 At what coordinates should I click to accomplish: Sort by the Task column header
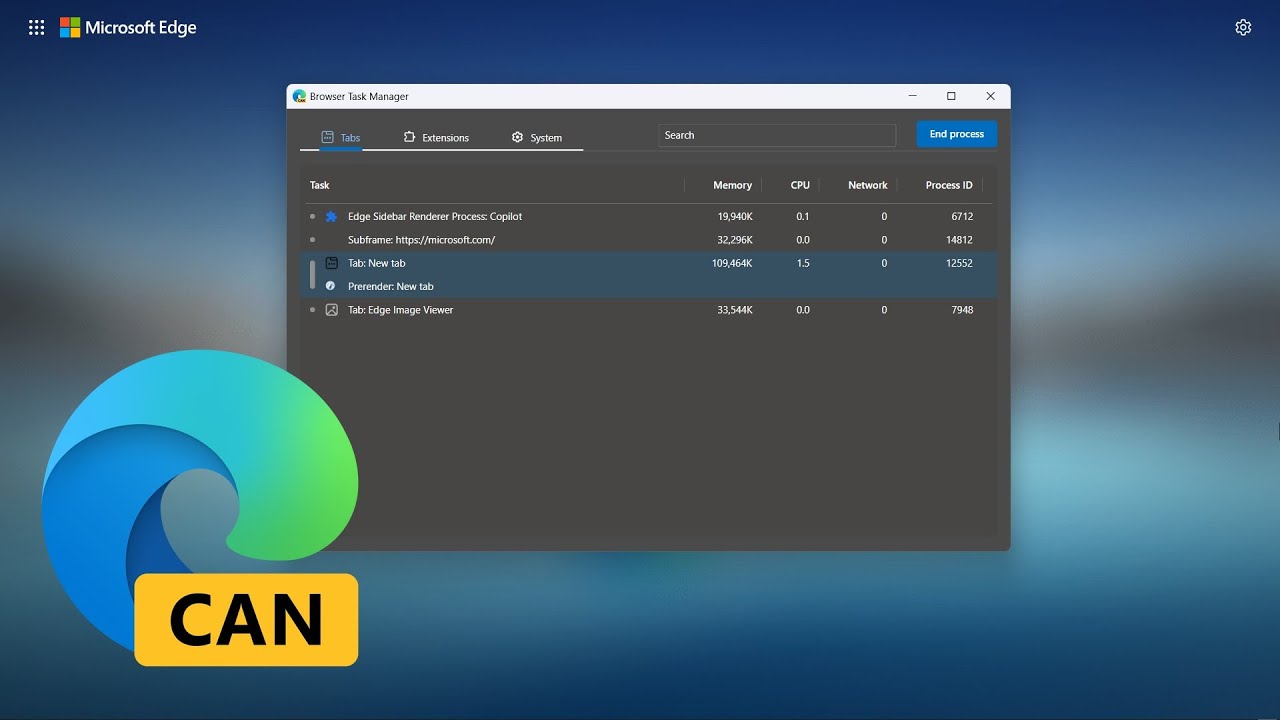pyautogui.click(x=319, y=185)
